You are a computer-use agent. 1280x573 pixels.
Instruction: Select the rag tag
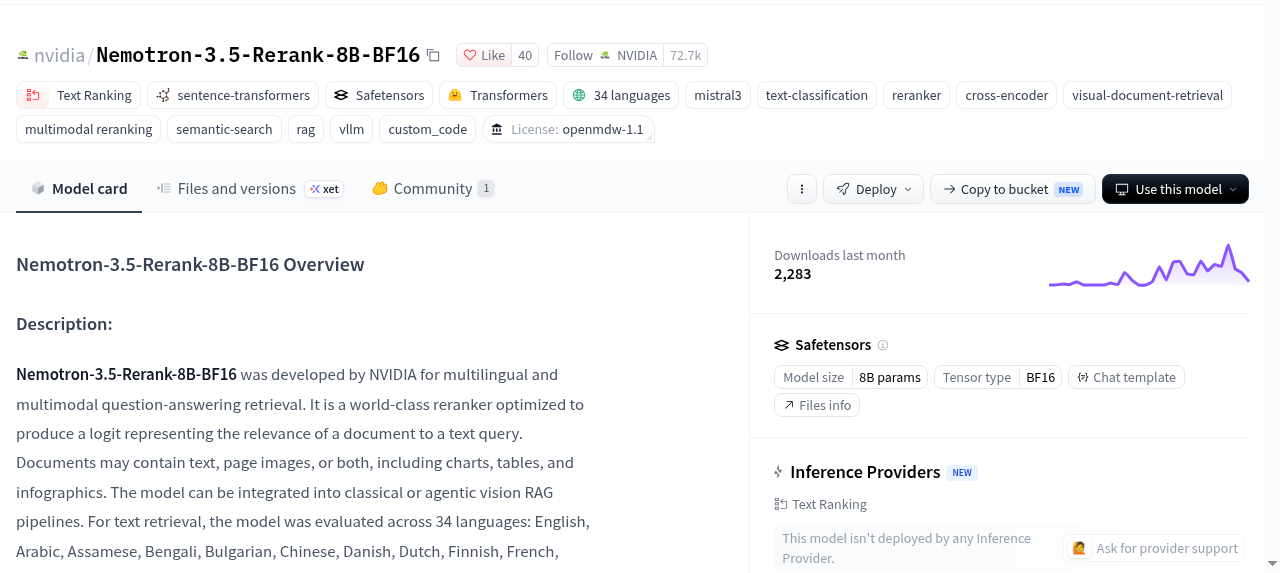[x=306, y=129]
